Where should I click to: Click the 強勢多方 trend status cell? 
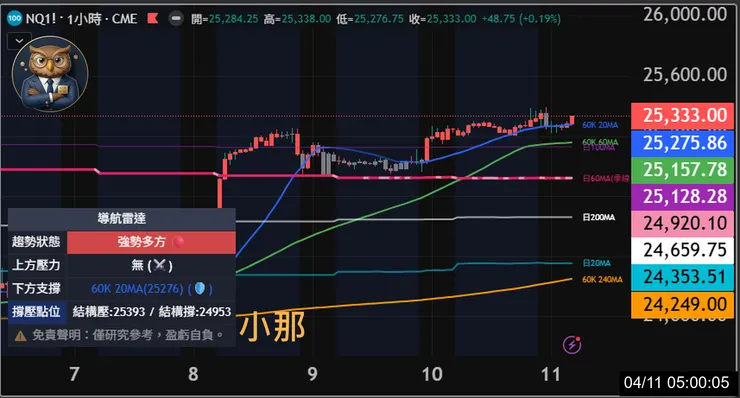pyautogui.click(x=151, y=242)
